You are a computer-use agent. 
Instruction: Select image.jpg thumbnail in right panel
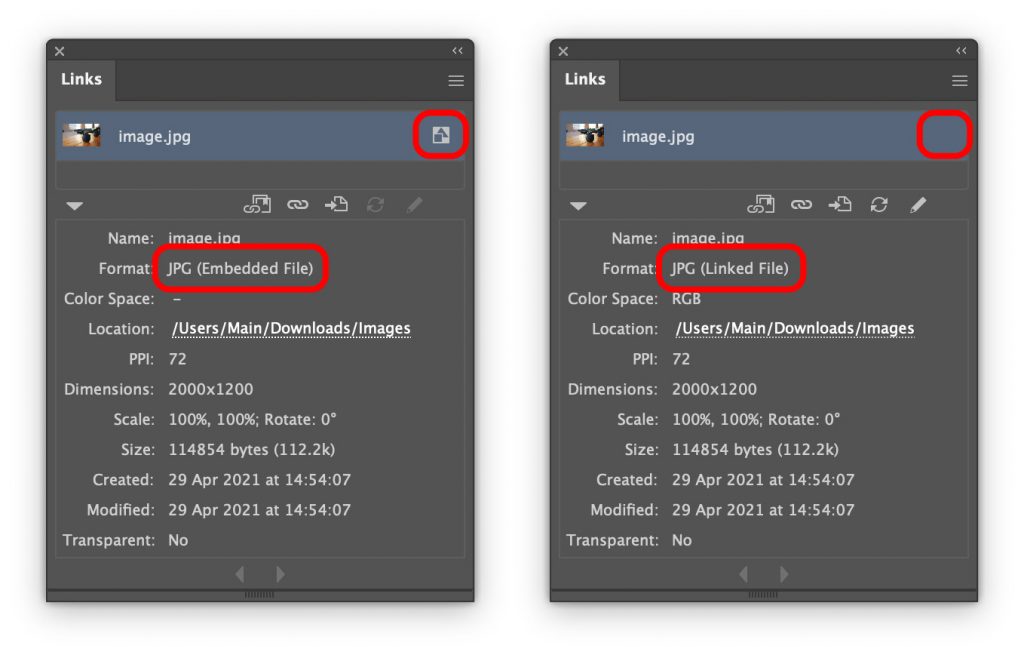click(585, 136)
